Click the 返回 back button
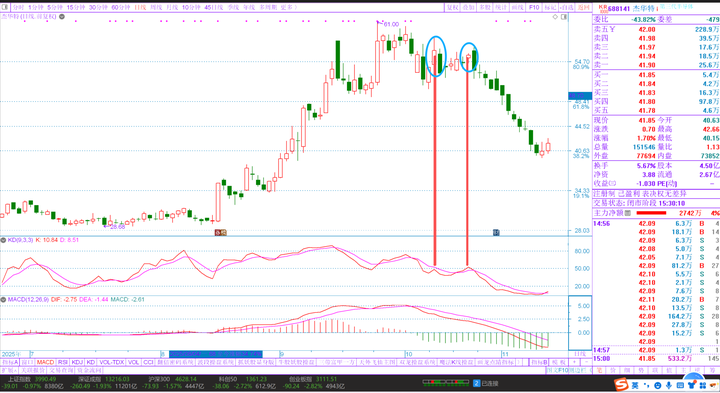This screenshot has width=720, height=393. point(583,7)
